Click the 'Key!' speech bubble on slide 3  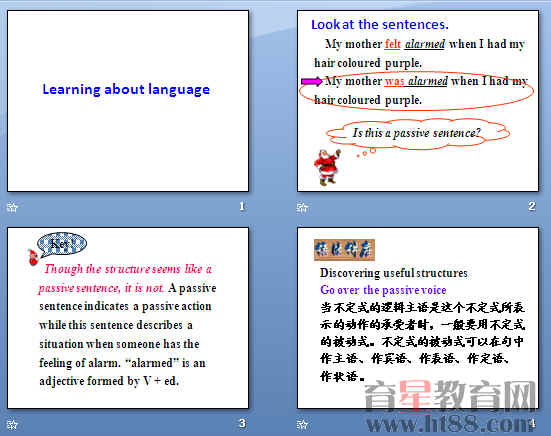62,244
